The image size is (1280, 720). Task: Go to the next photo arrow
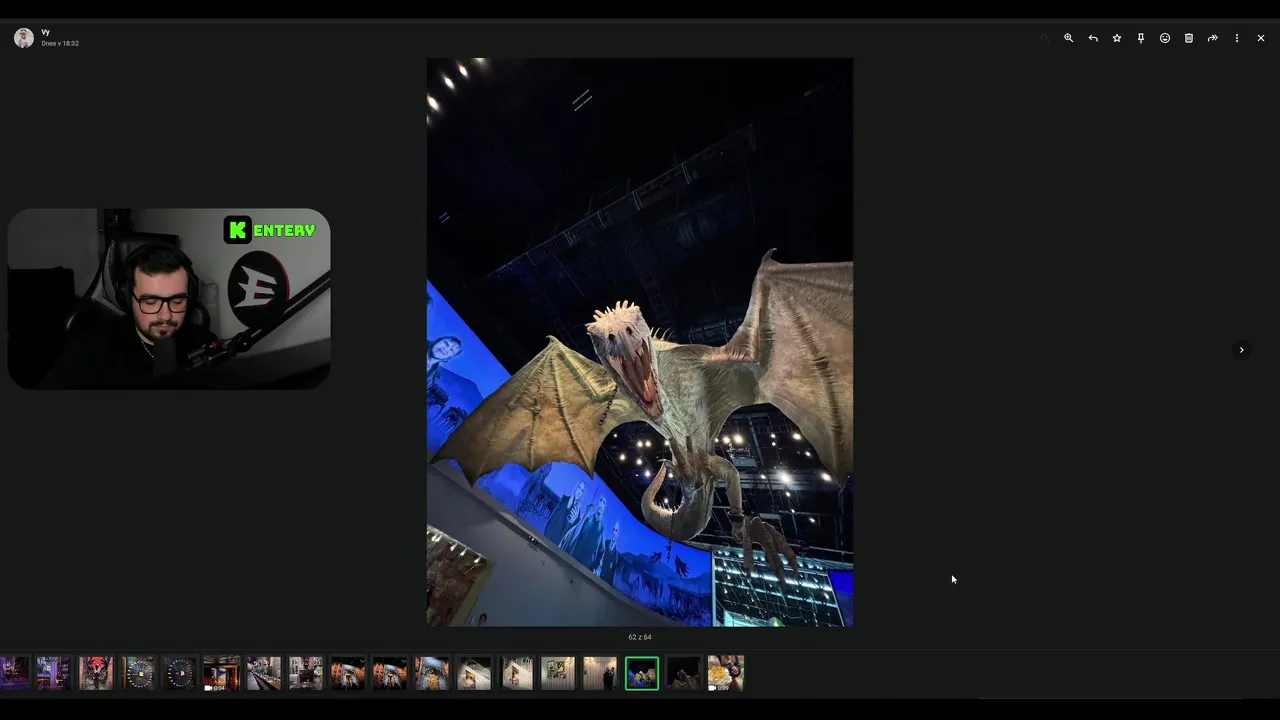1241,350
